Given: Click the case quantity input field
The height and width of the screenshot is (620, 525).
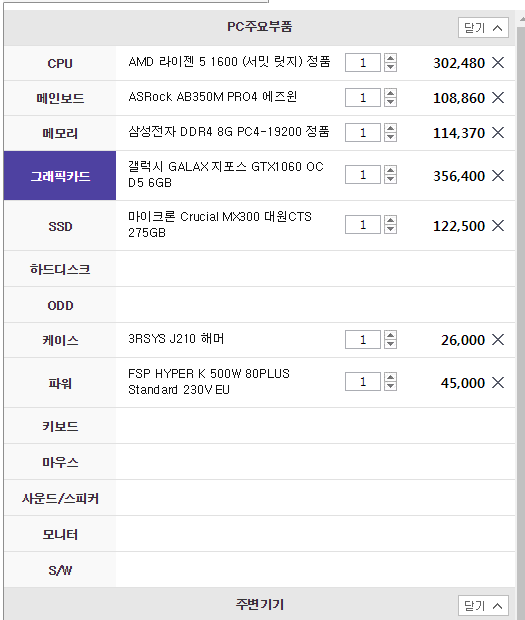Looking at the screenshot, I should point(363,340).
